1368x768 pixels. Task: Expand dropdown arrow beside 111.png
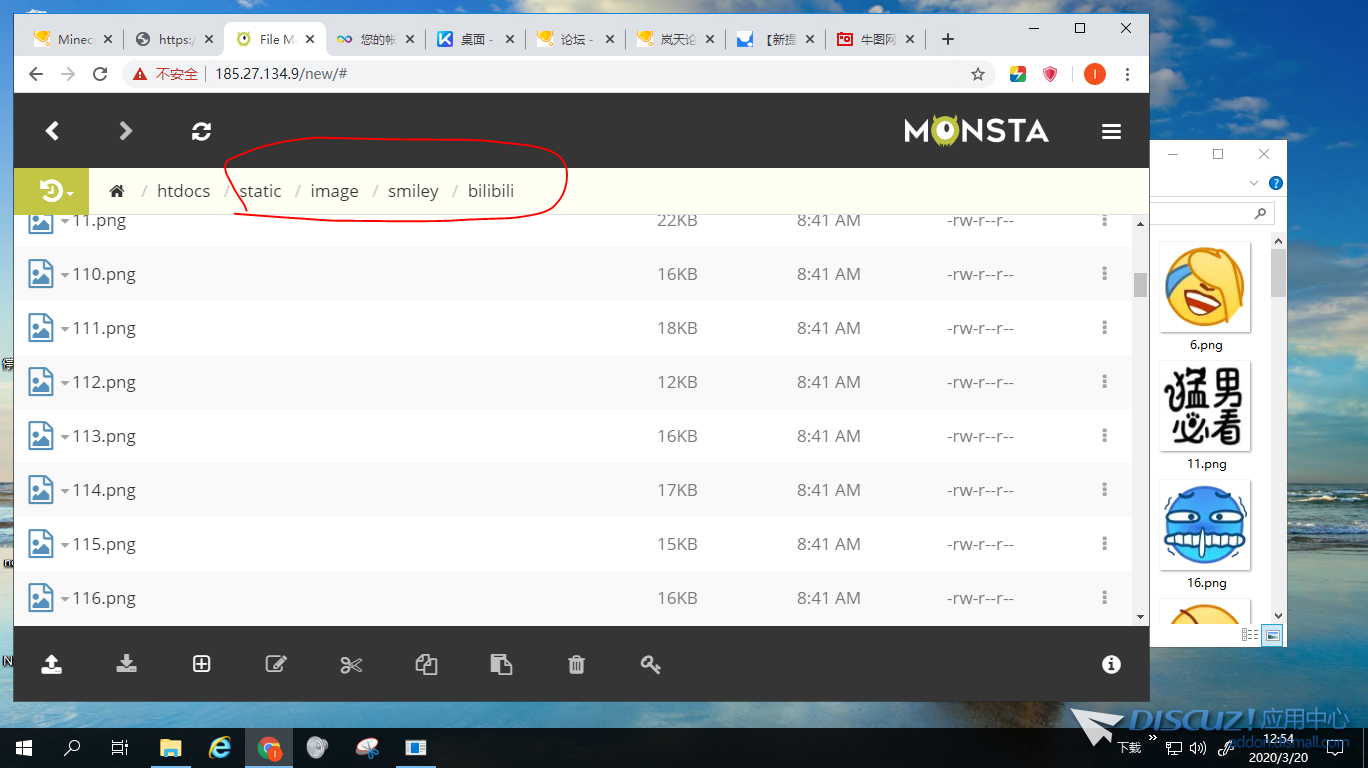coord(65,330)
